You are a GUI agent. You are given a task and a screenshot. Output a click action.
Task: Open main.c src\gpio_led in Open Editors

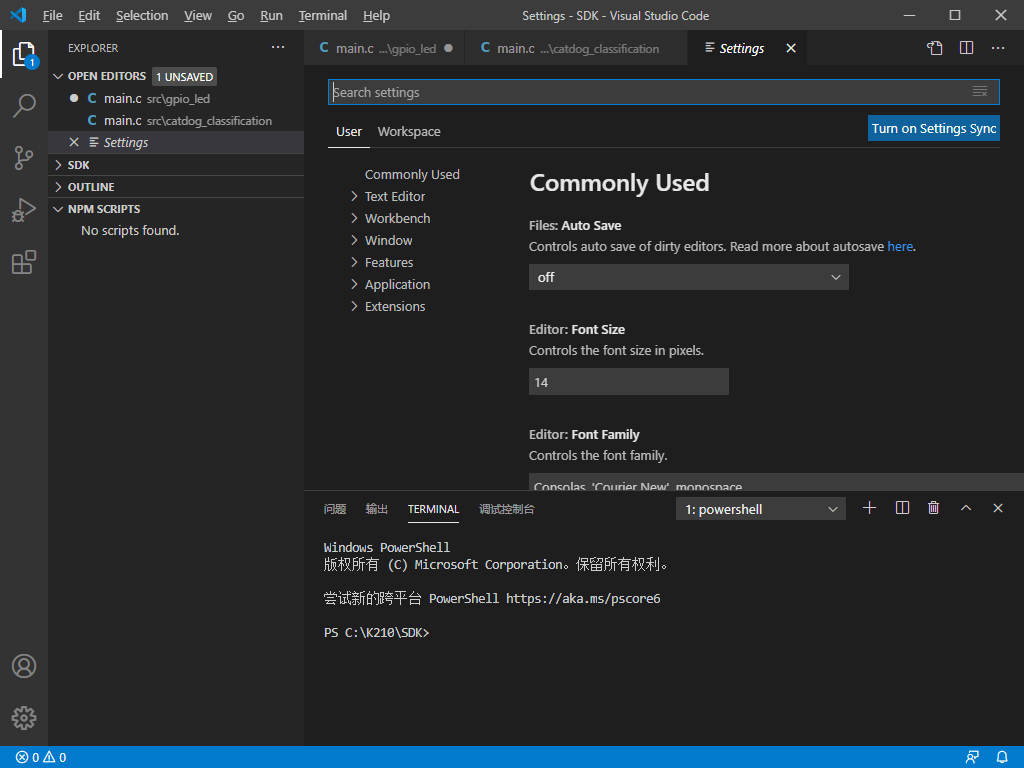(x=176, y=99)
